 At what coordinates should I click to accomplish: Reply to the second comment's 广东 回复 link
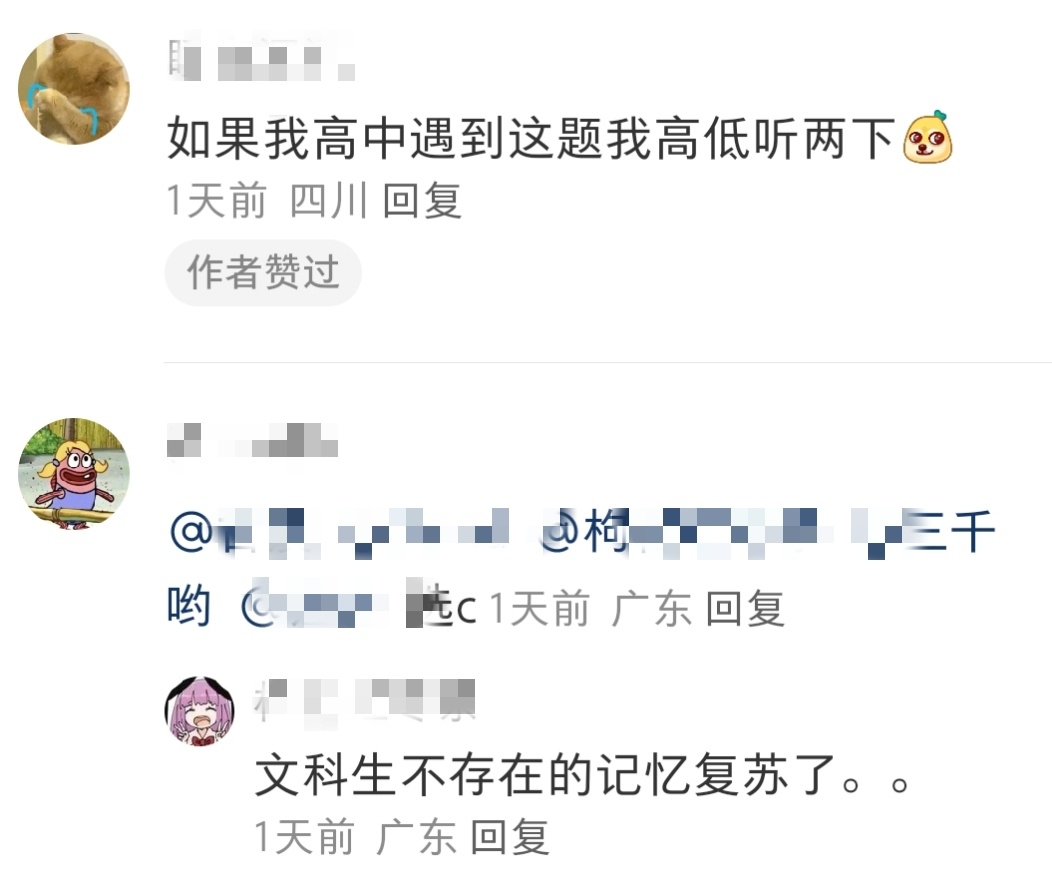(x=745, y=608)
